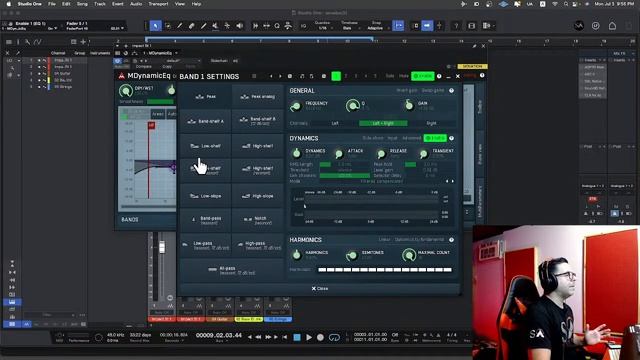640x360 pixels.
Task: Choose the Peak analog filter type
Action: [258, 97]
